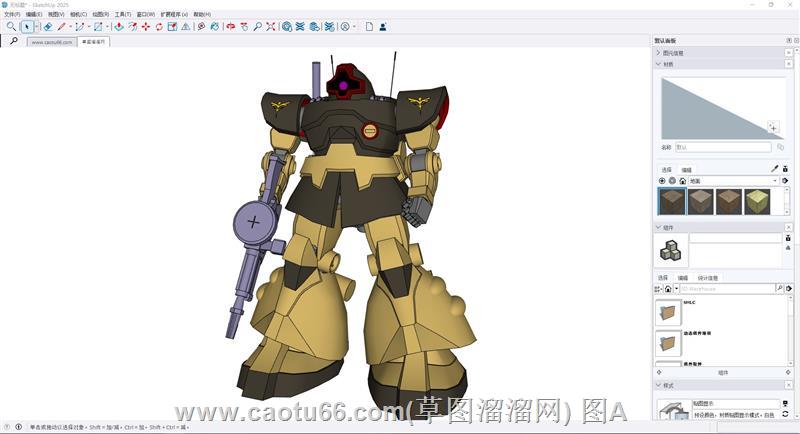Screen dimensions: 800x434
Task: Activate the Pan hand tool
Action: [x=244, y=27]
